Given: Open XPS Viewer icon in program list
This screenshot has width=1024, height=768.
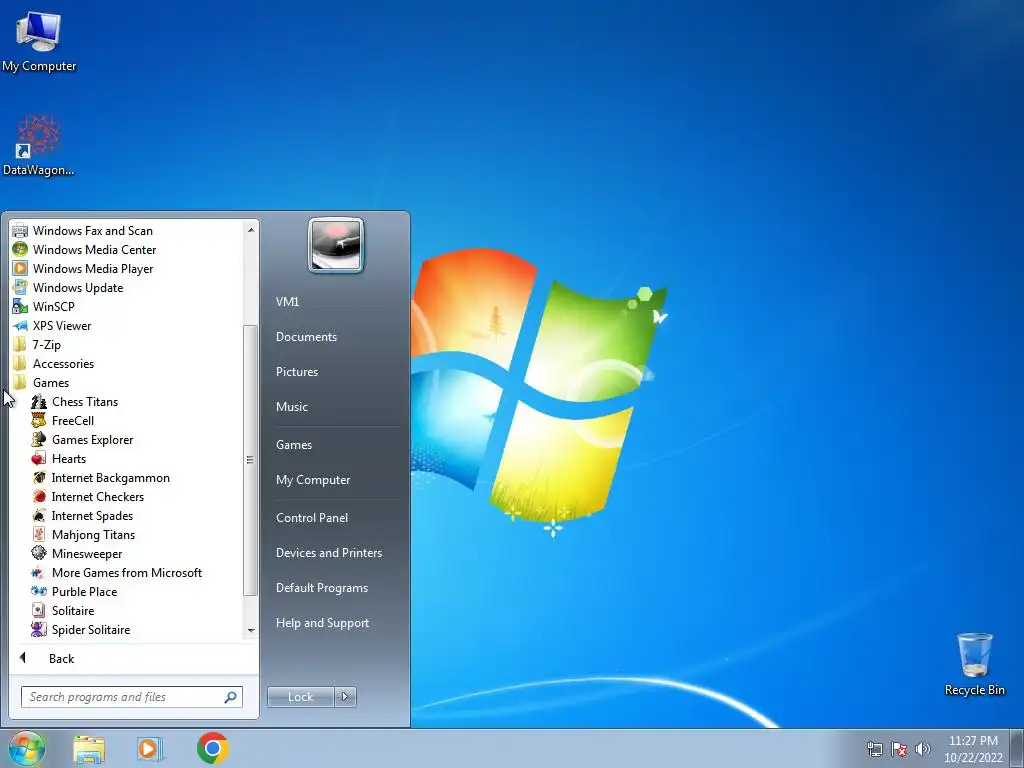Looking at the screenshot, I should point(20,325).
